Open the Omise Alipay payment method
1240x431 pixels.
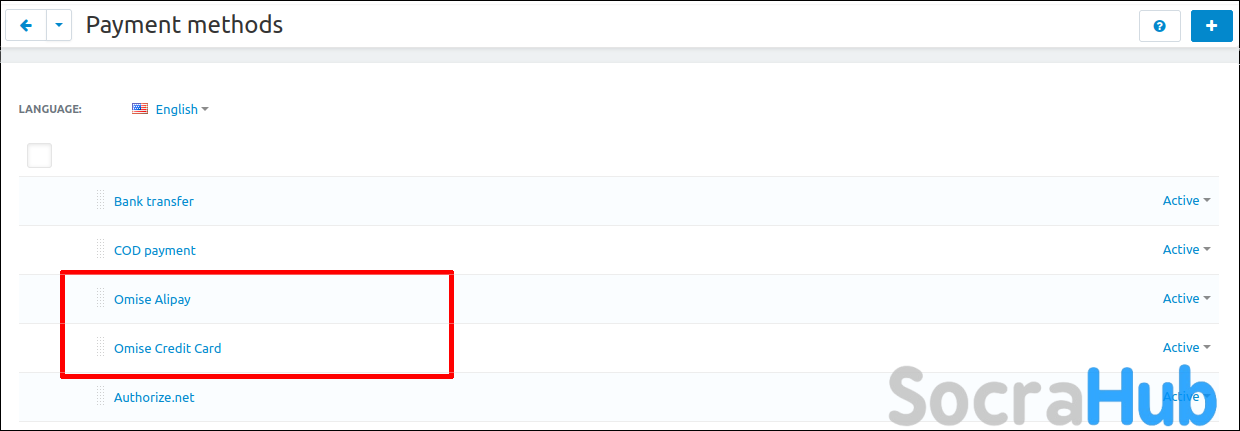pyautogui.click(x=152, y=299)
